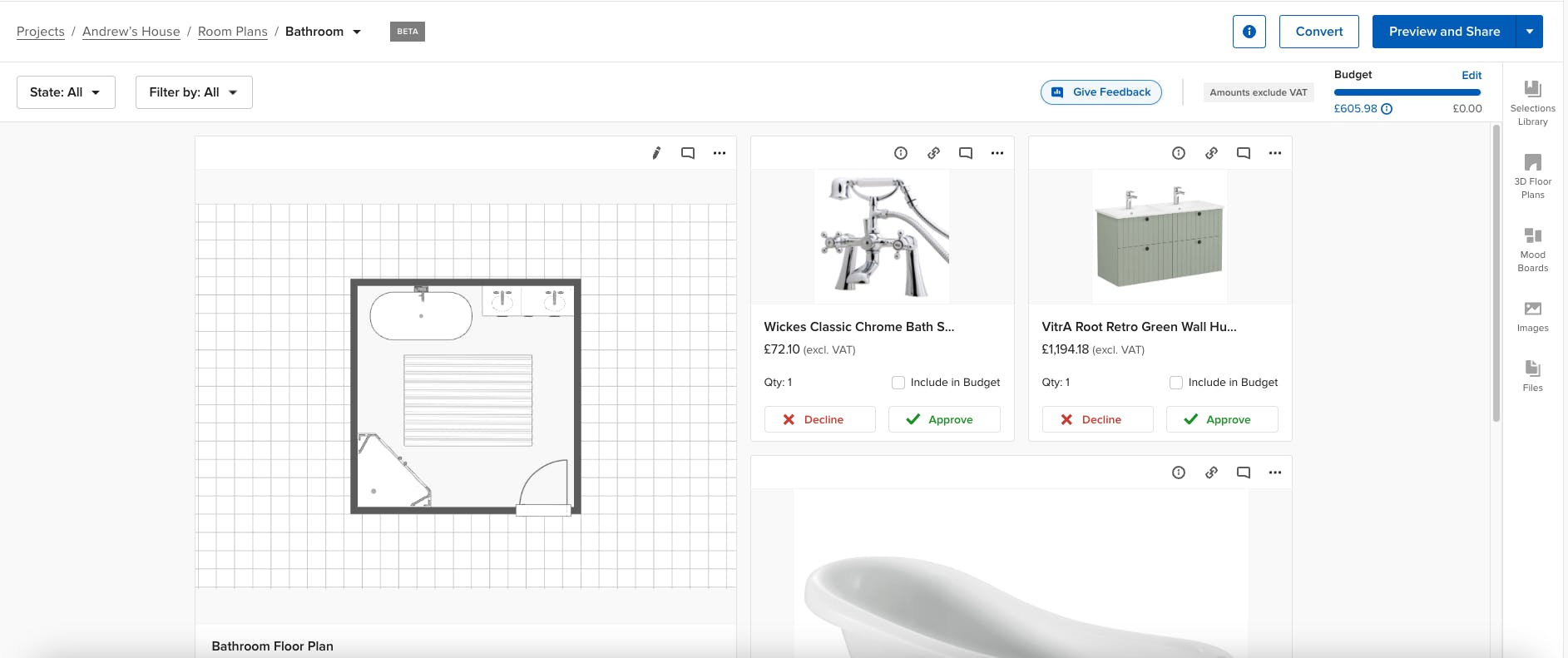Open Mood Boards from the sidebar
Image resolution: width=1568 pixels, height=658 pixels.
(x=1532, y=250)
